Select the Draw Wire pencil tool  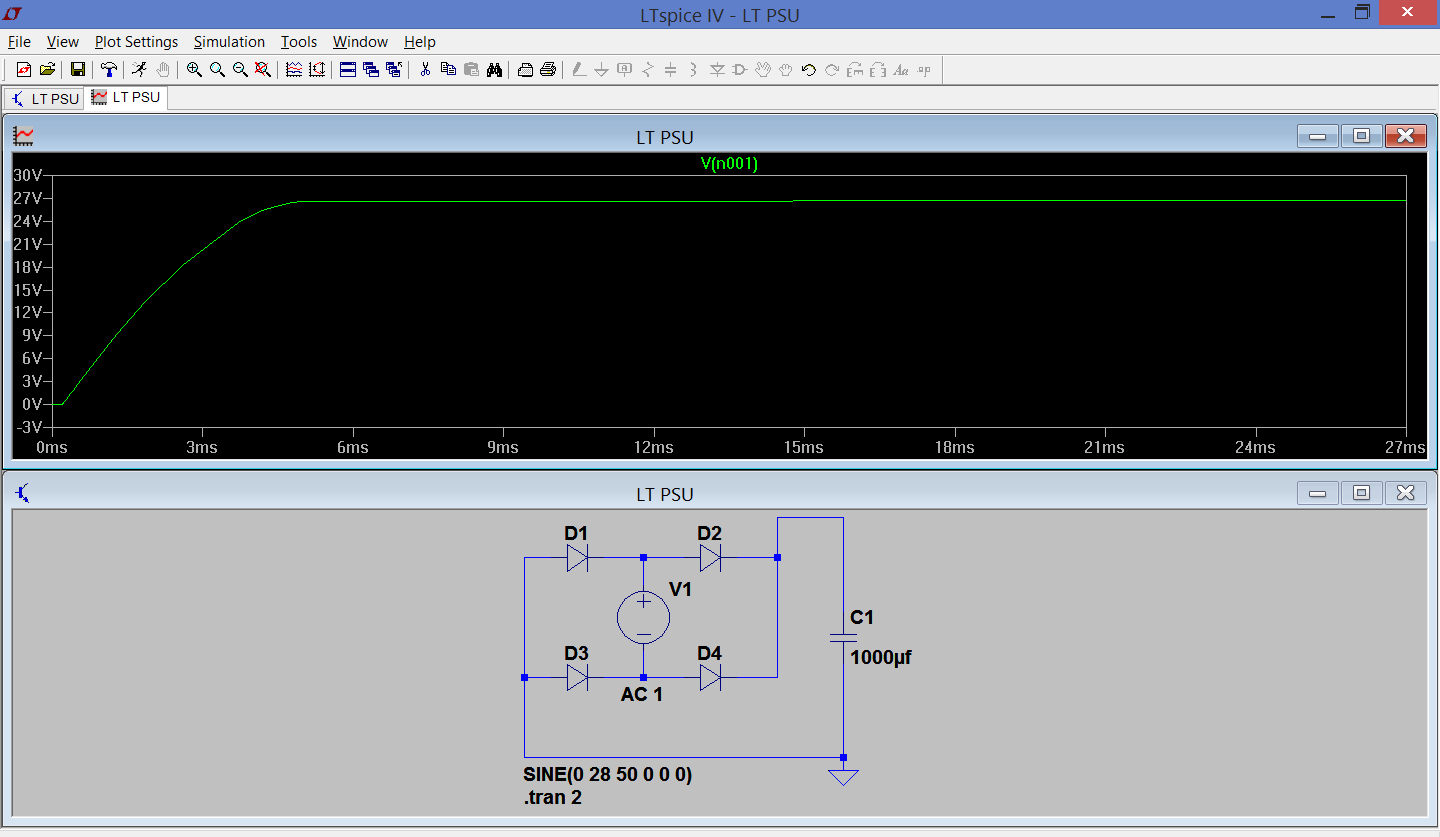[578, 70]
